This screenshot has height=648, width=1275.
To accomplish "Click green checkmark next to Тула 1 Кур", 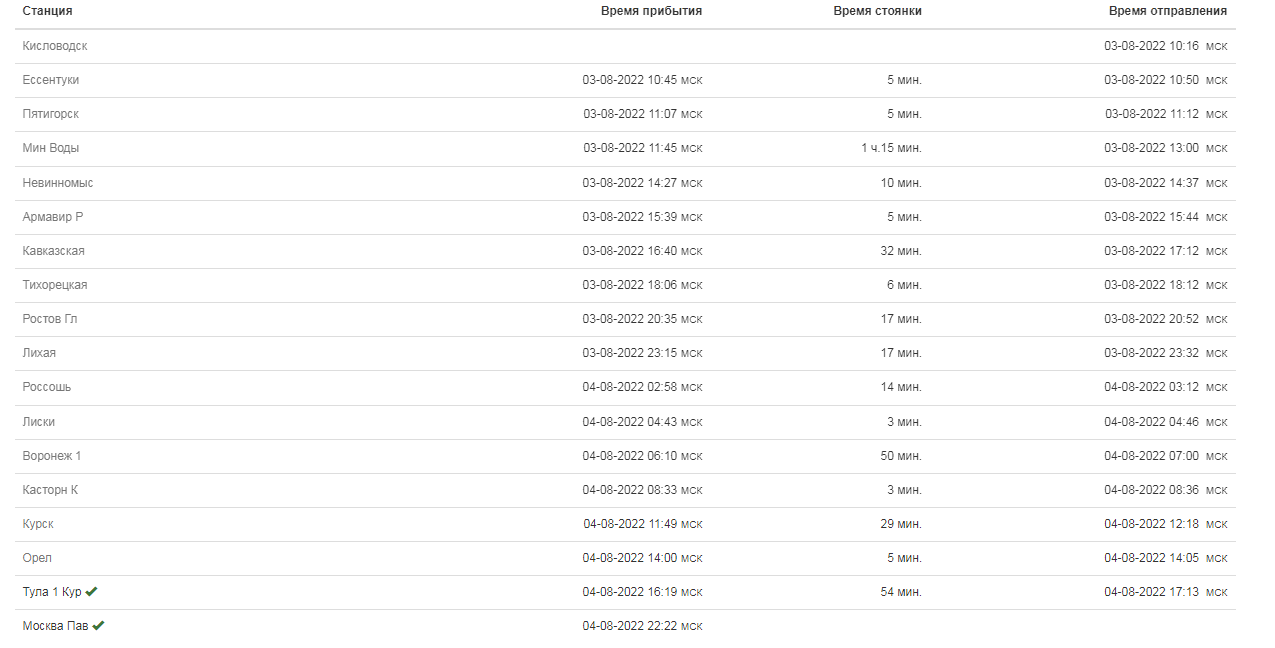I will point(91,592).
